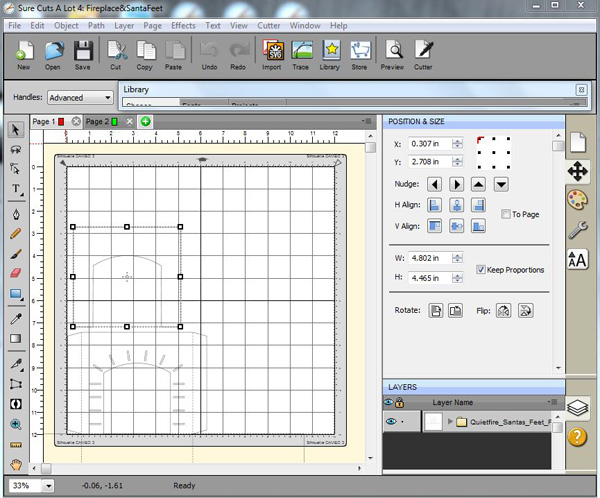Open the Handles Advanced dropdown
The image size is (600, 498).
pyautogui.click(x=80, y=98)
